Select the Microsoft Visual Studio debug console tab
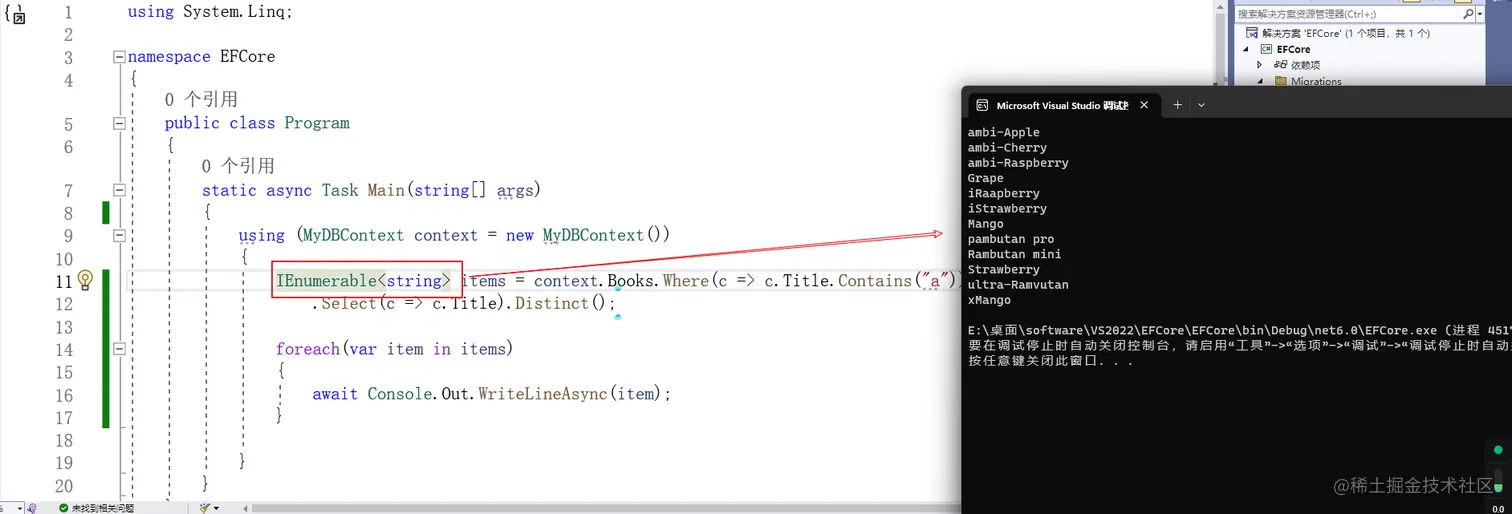 [x=1062, y=105]
